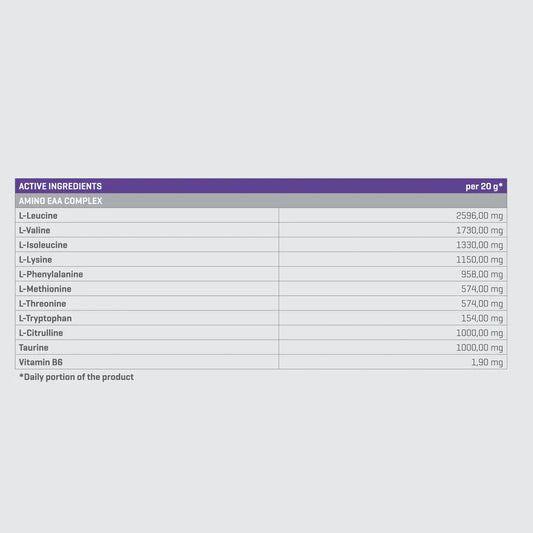Select the AMINO EAA COMPLEX section row
533x533 pixels.
tap(261, 201)
